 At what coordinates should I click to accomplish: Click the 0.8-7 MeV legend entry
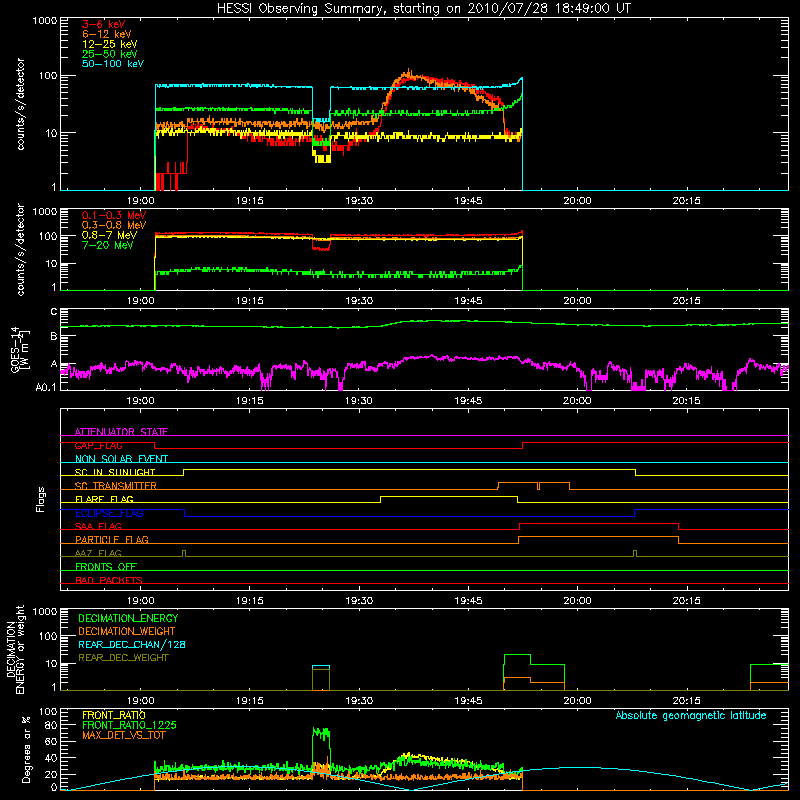109,236
